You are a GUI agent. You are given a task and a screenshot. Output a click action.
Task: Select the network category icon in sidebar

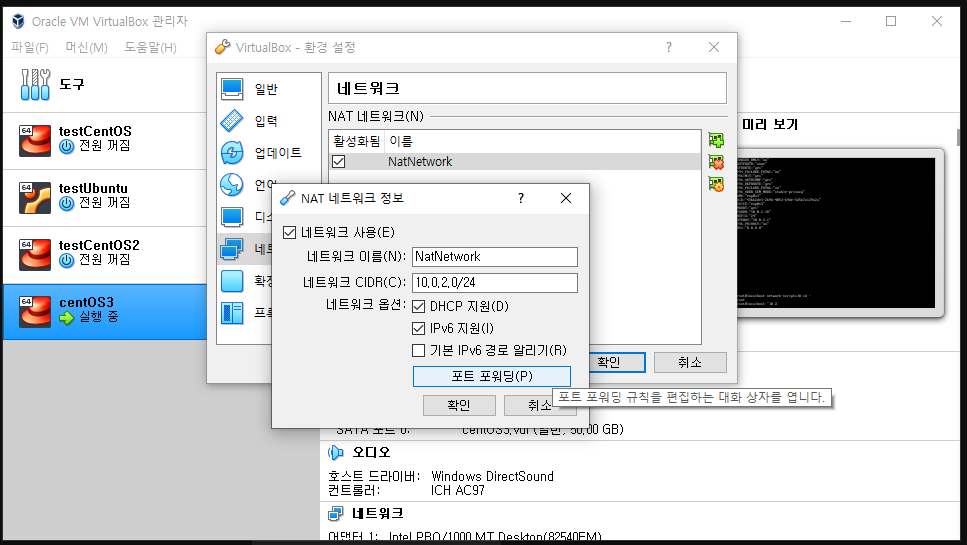coord(232,248)
